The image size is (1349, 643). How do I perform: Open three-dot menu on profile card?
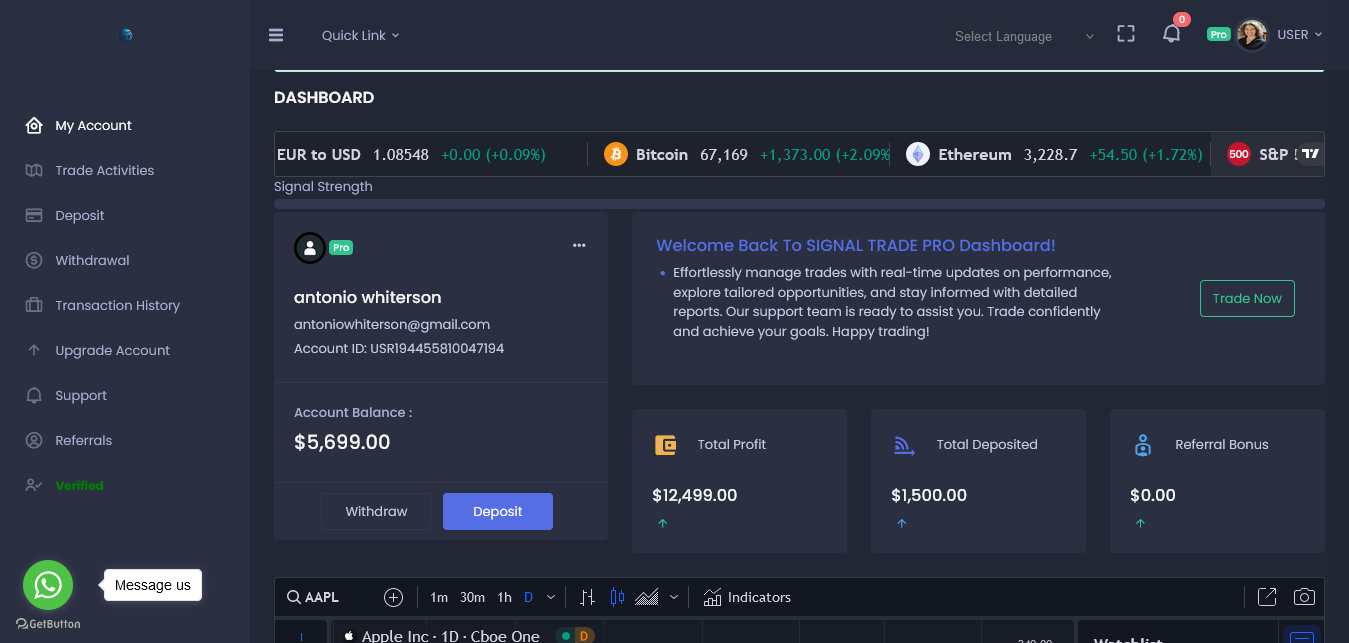click(x=579, y=245)
